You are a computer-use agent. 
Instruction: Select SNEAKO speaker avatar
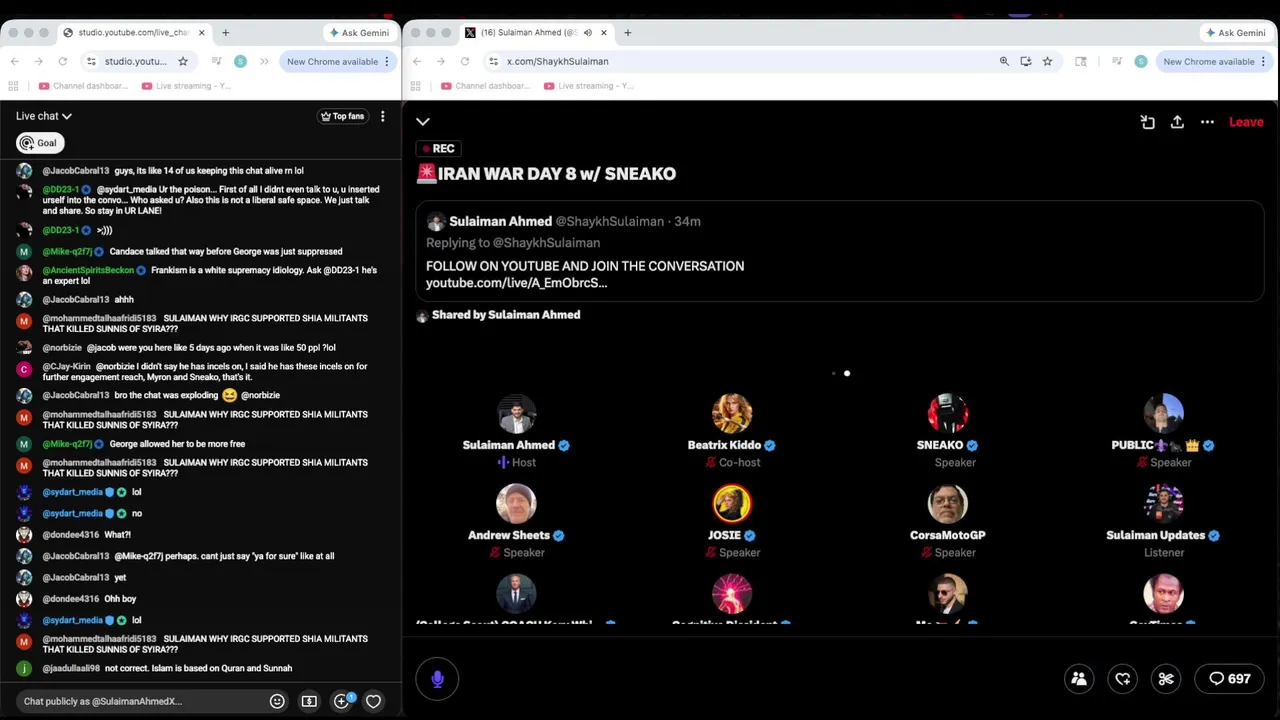click(x=948, y=414)
